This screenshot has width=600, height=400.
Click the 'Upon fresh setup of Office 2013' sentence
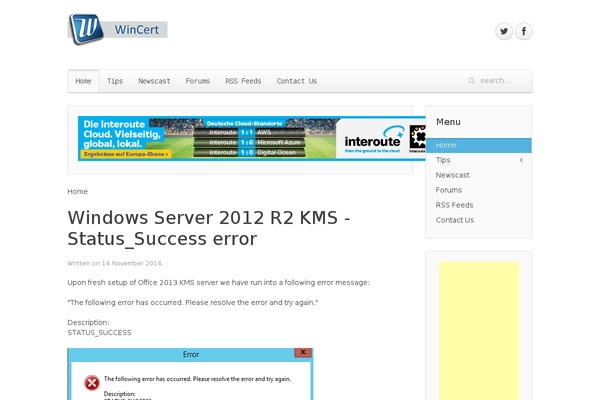(218, 282)
